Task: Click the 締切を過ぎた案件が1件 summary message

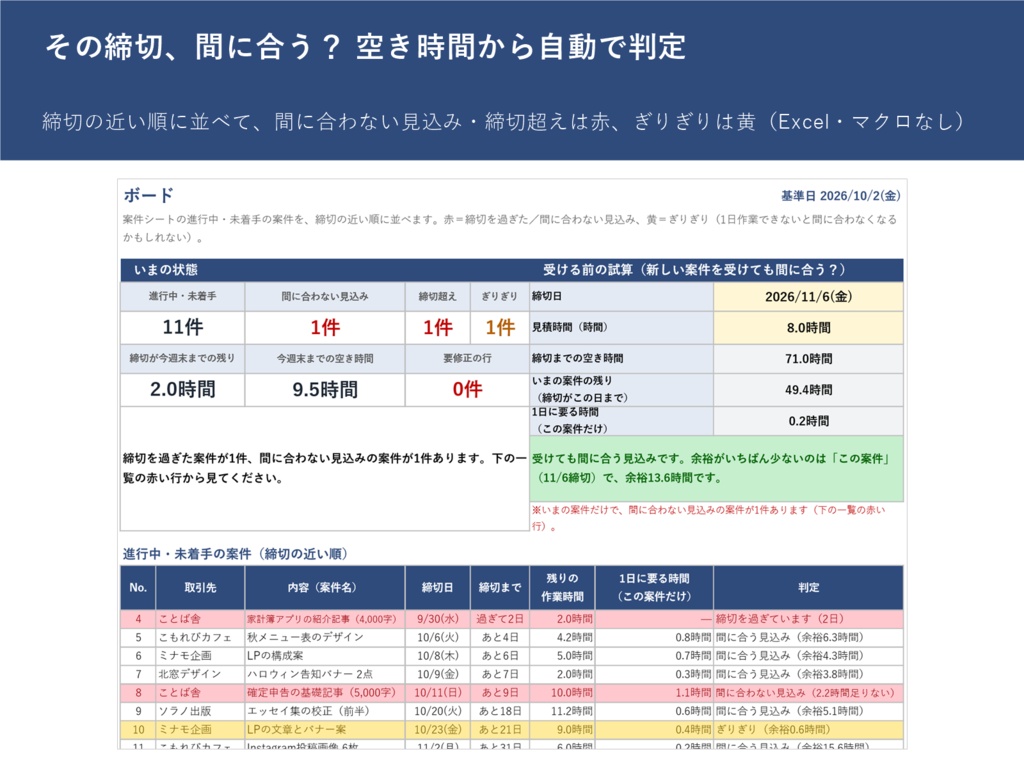Action: coord(325,468)
